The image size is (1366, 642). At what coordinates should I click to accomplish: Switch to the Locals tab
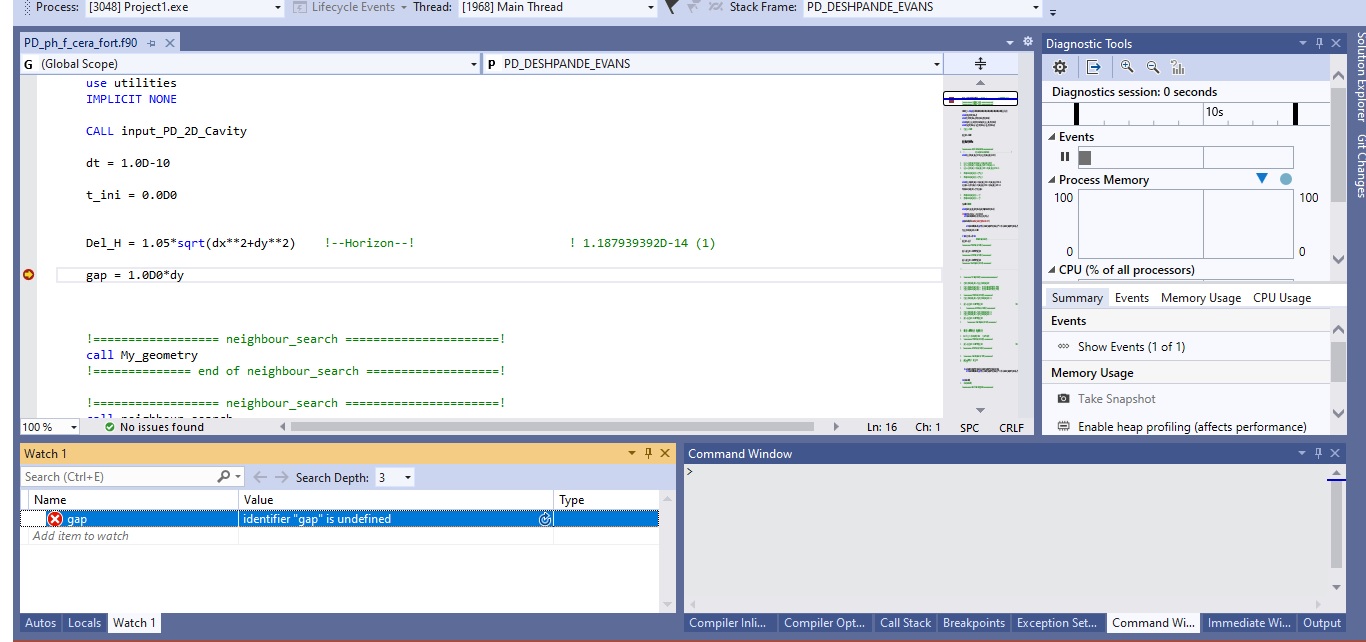click(84, 622)
